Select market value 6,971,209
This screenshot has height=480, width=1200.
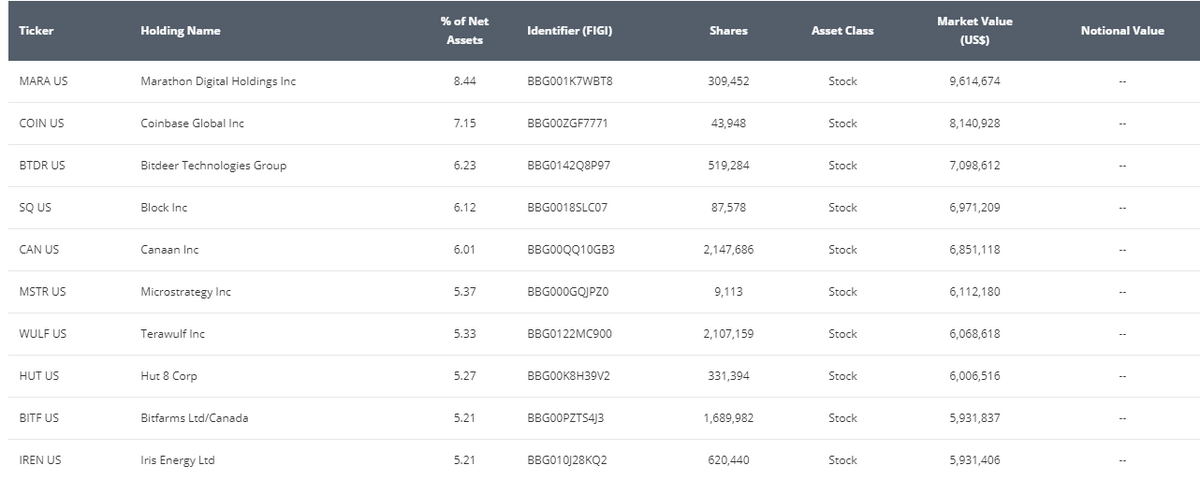pos(974,208)
